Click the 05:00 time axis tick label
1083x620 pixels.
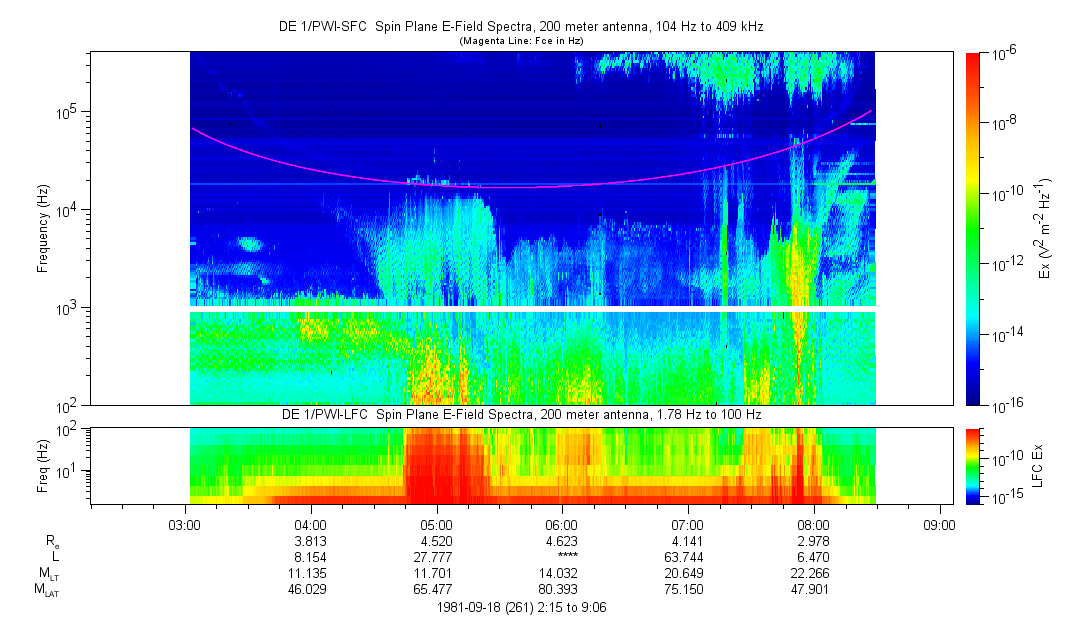437,523
